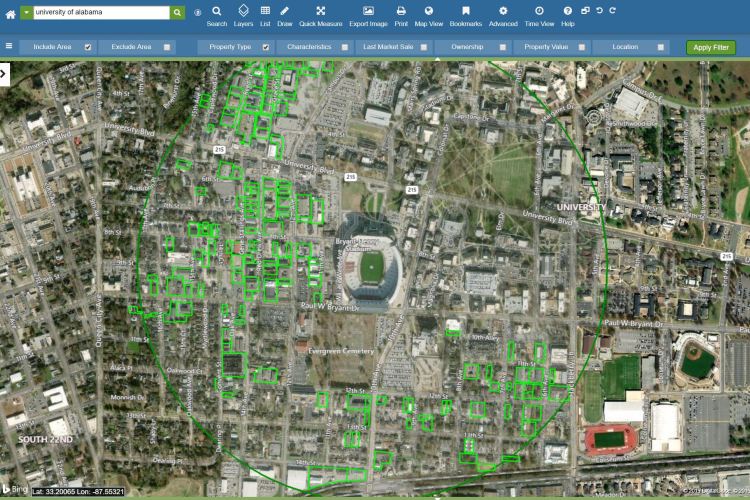Tick the Location filter checkbox
750x500 pixels.
661,47
